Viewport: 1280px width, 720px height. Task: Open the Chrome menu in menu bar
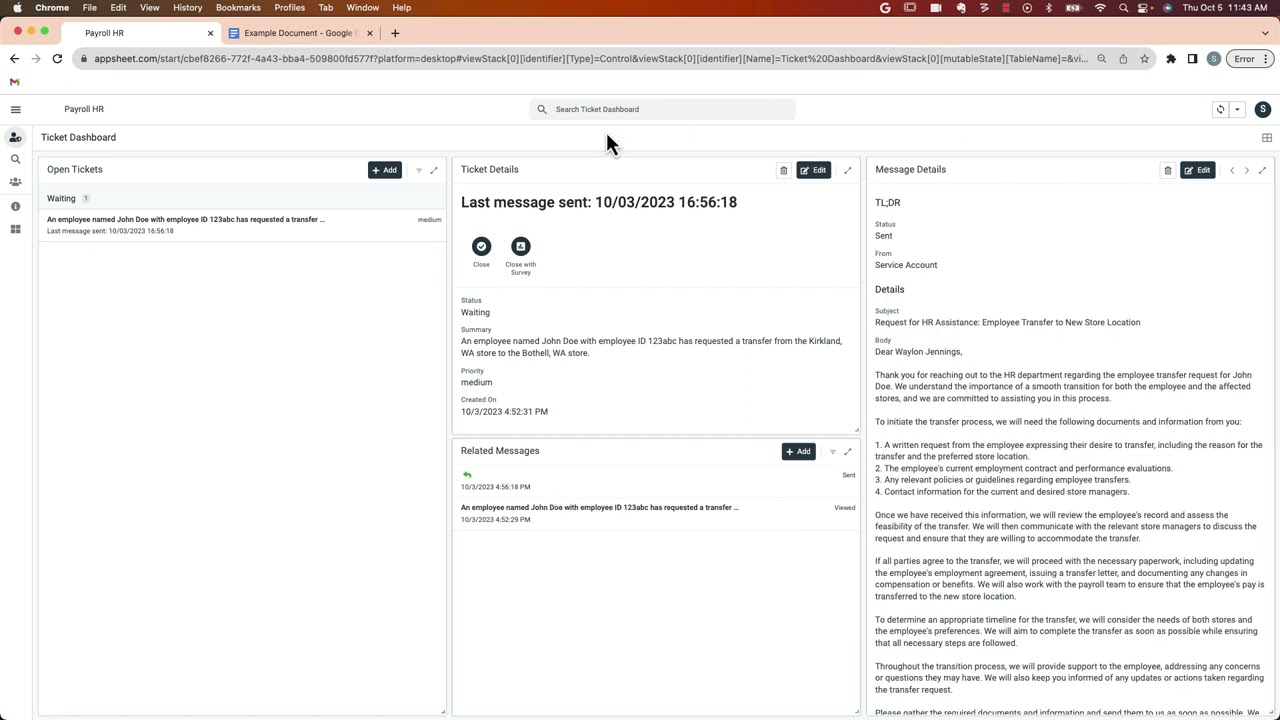pyautogui.click(x=52, y=7)
